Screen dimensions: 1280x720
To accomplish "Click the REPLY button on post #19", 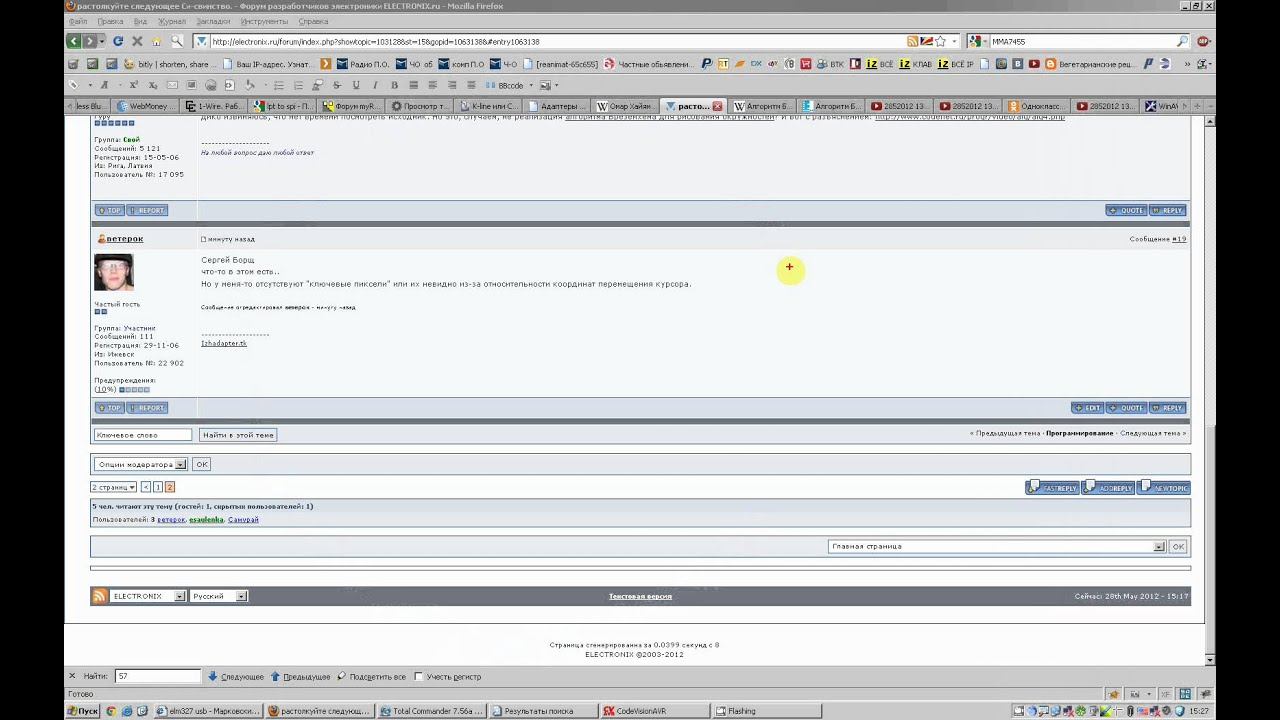I will [1167, 408].
